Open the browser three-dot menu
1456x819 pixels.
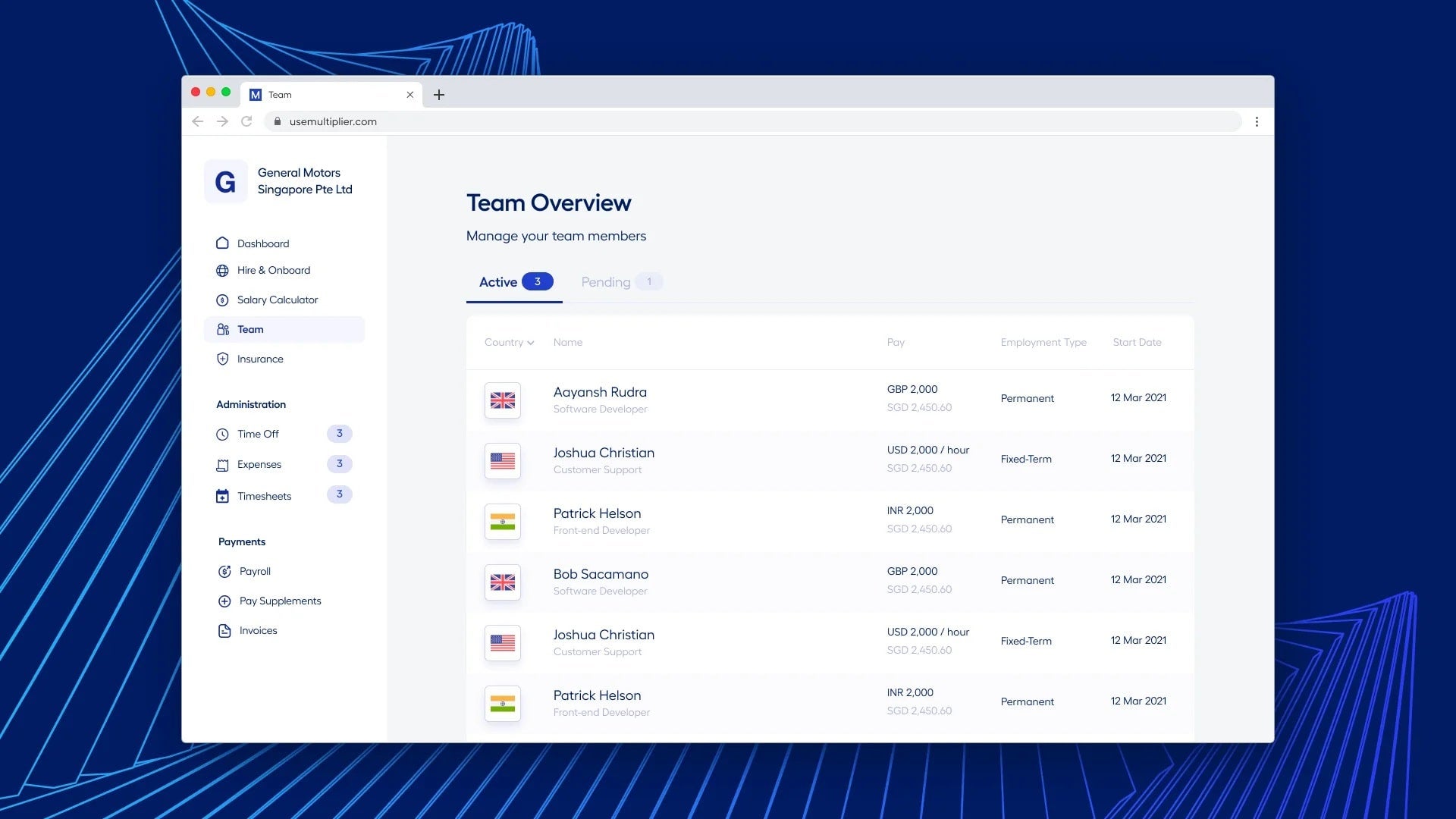coord(1257,121)
